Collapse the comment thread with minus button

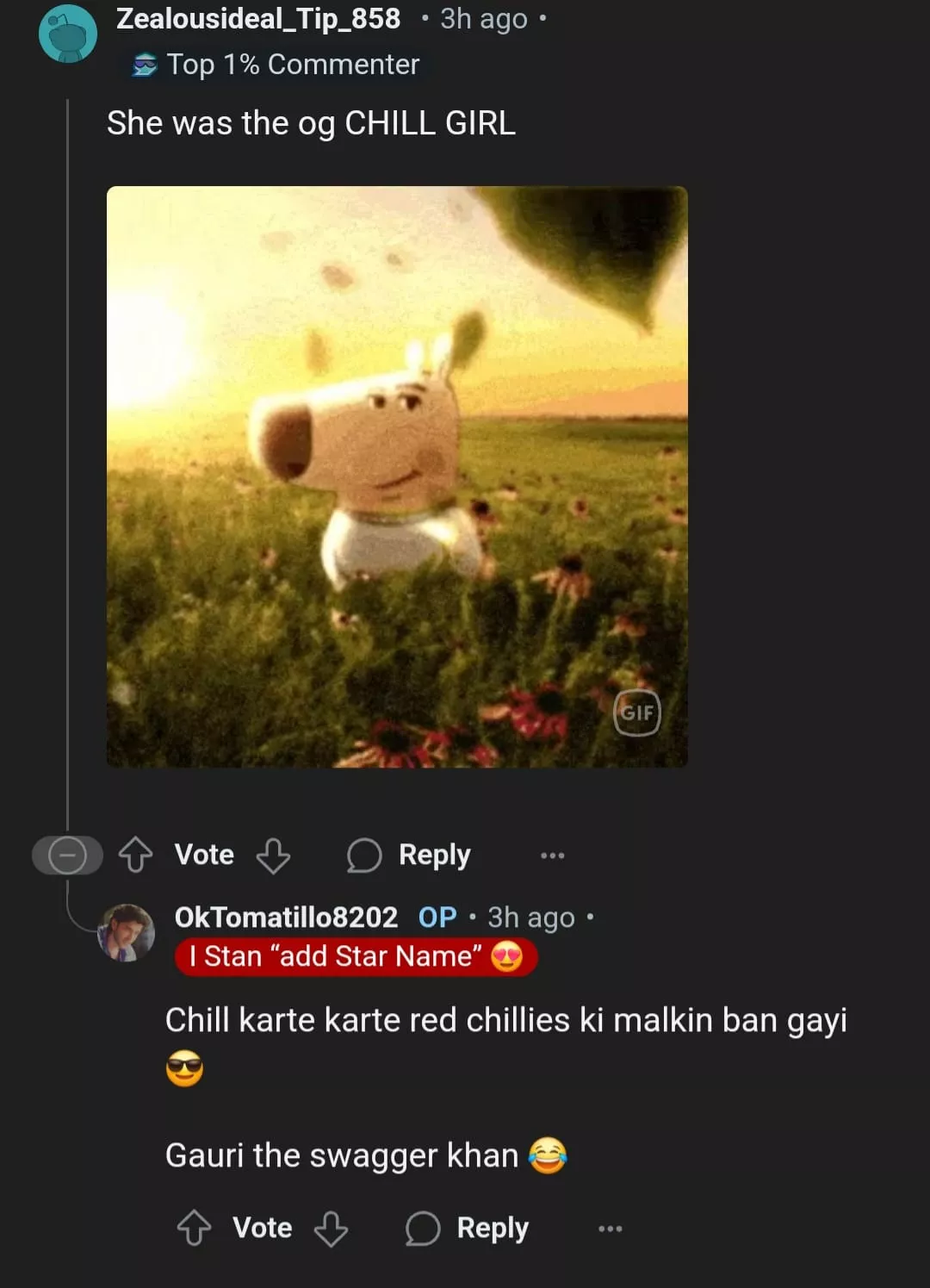[67, 856]
